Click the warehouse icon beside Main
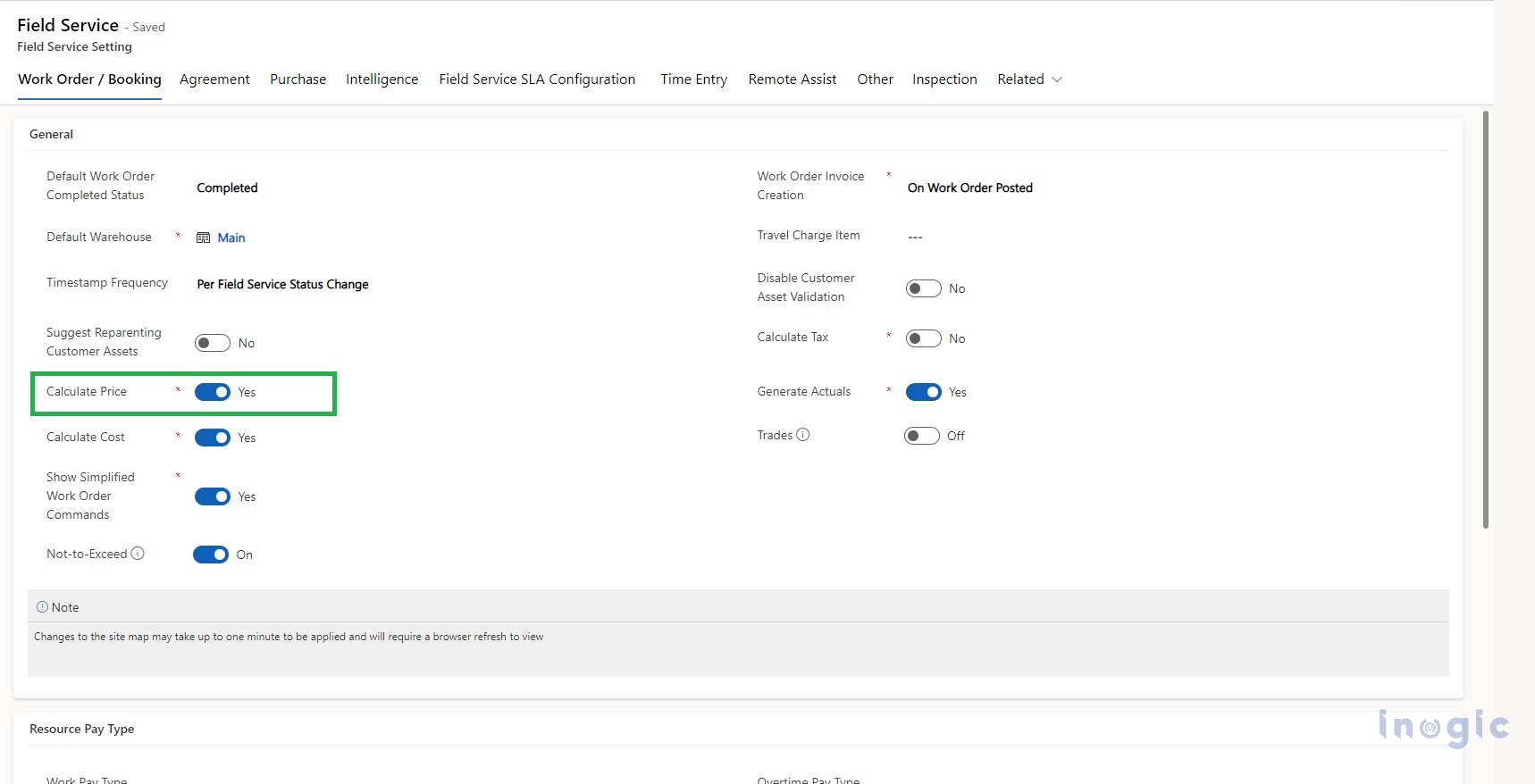Screen dimensions: 1535x784 coord(203,238)
